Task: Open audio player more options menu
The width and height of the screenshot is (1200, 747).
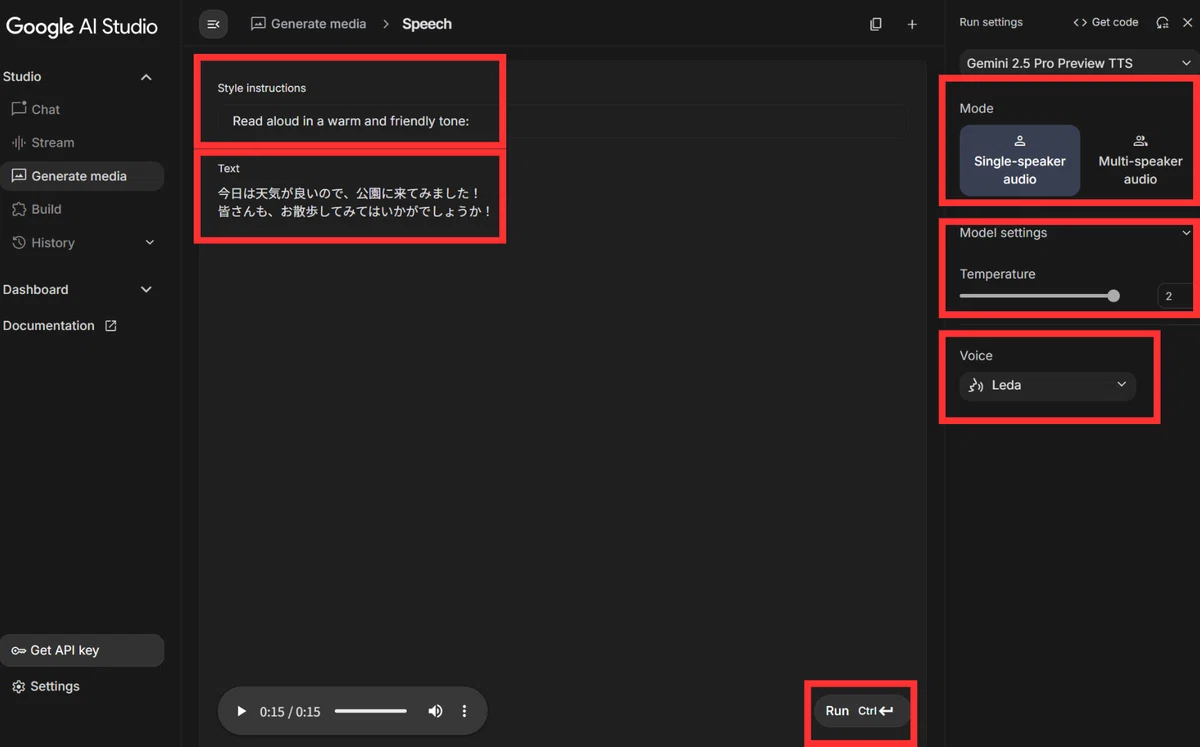Action: [464, 711]
